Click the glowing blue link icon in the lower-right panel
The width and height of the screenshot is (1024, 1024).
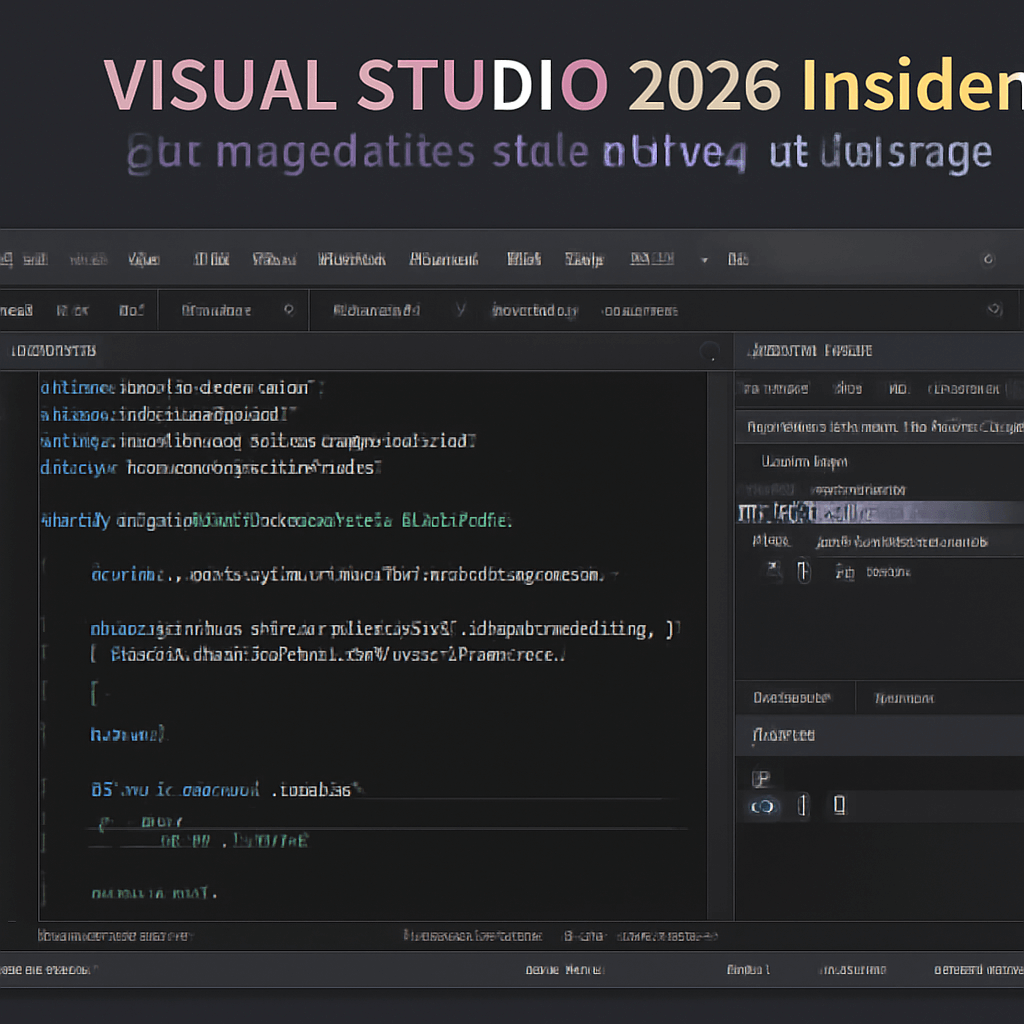(x=762, y=807)
